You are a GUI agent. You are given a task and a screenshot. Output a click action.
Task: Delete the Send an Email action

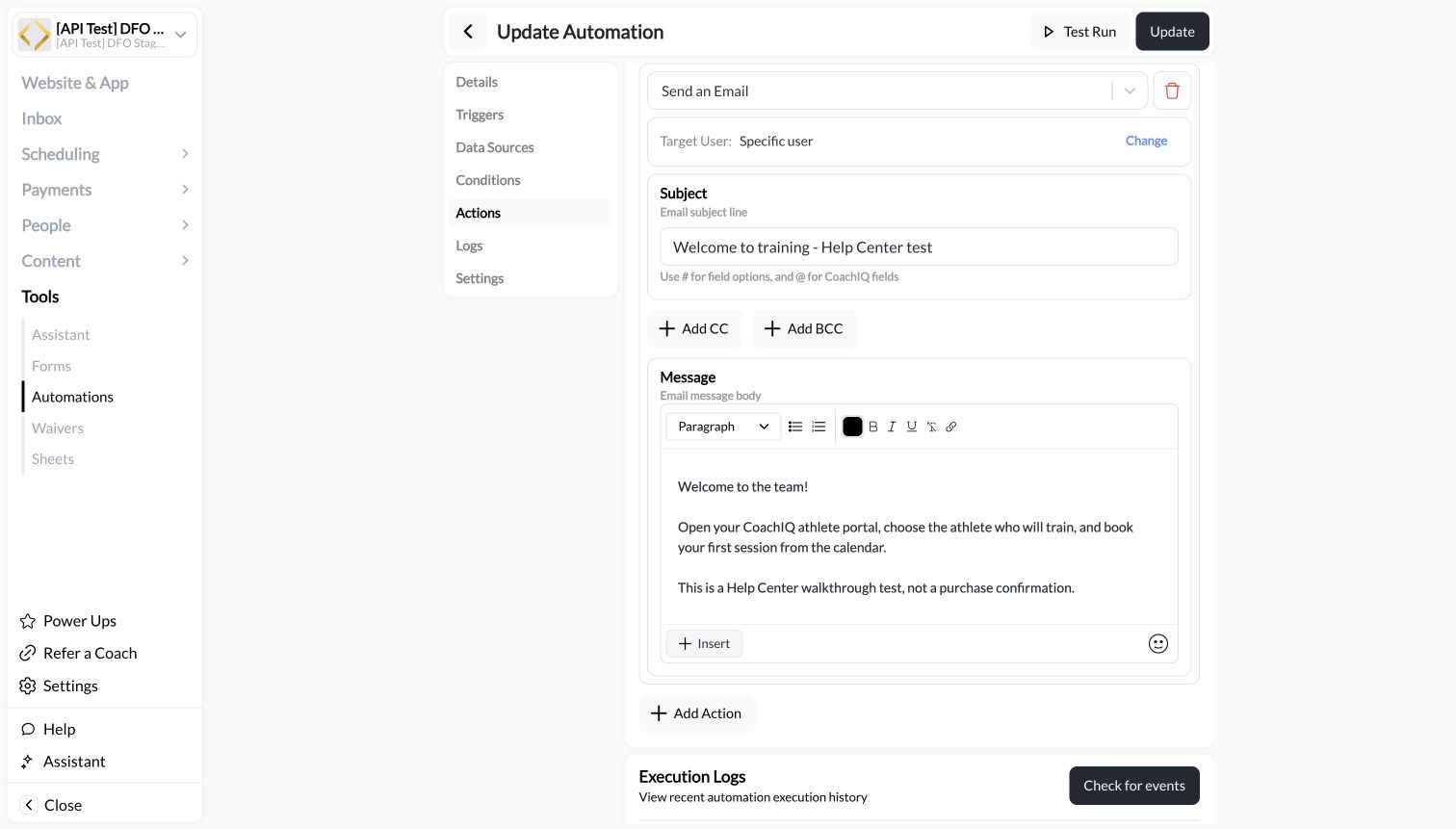tap(1172, 91)
